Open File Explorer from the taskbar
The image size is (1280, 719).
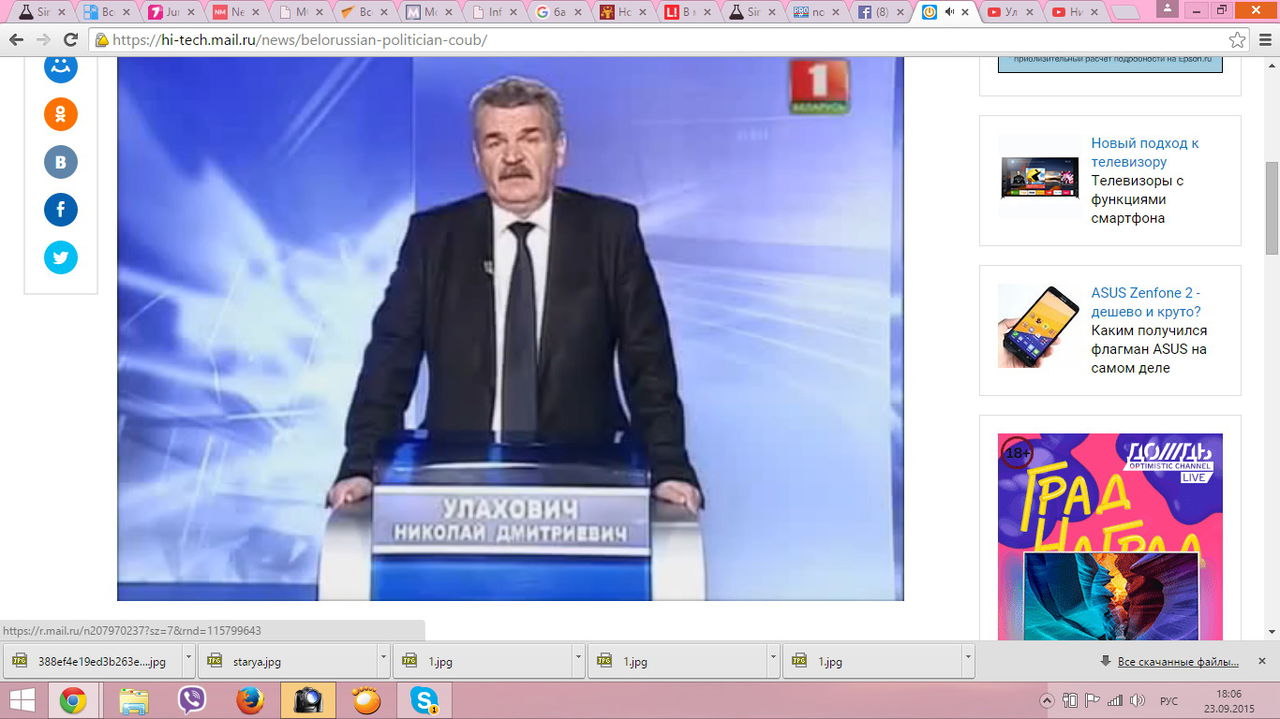pyautogui.click(x=133, y=700)
